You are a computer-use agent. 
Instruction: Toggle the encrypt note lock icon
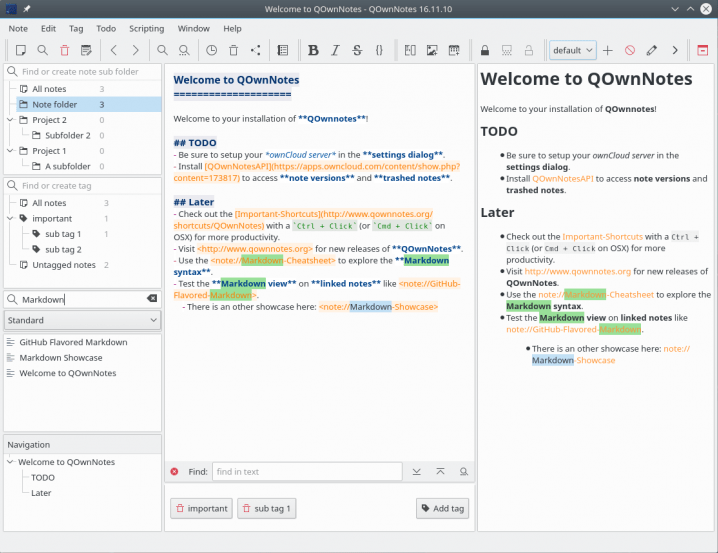[x=485, y=50]
